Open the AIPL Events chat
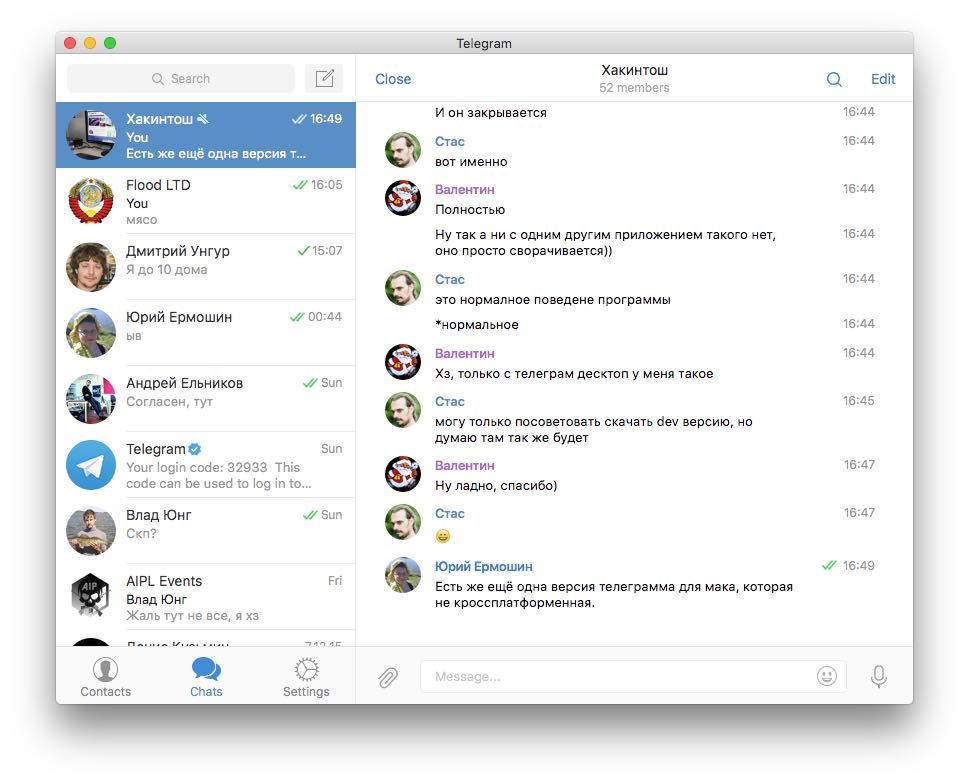The height and width of the screenshot is (784, 969). [206, 597]
